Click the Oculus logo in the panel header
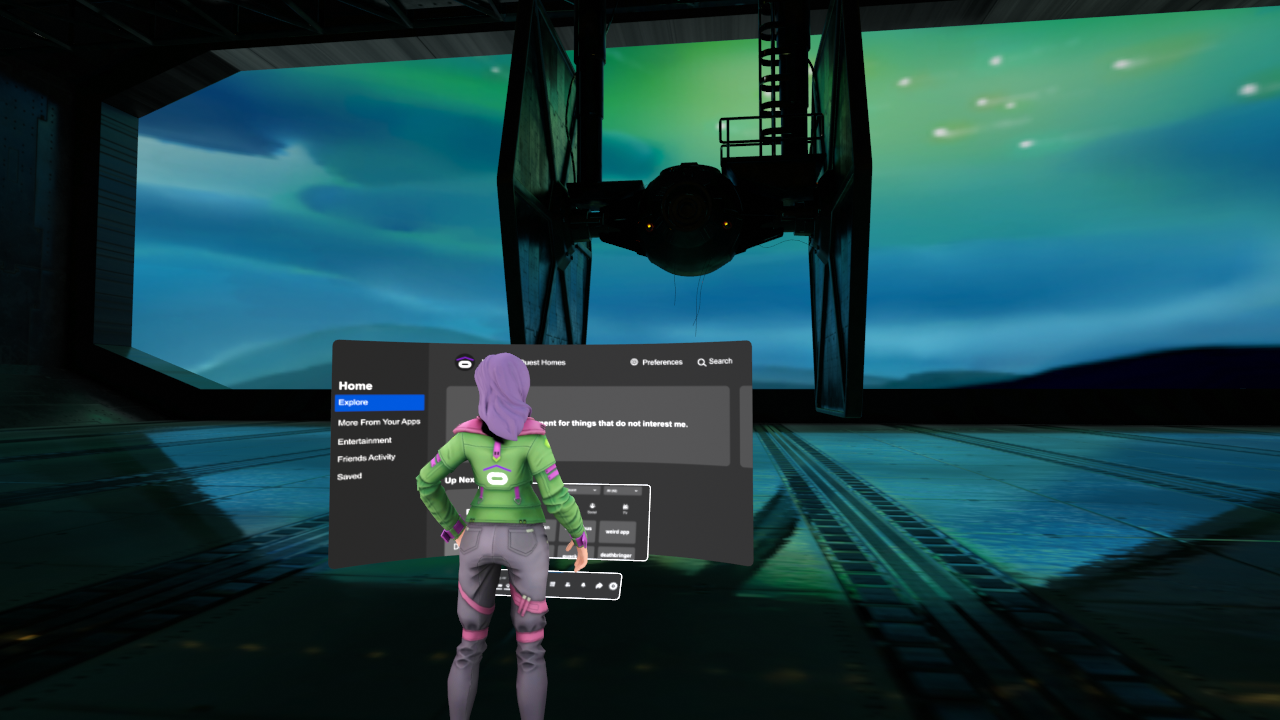 465,361
